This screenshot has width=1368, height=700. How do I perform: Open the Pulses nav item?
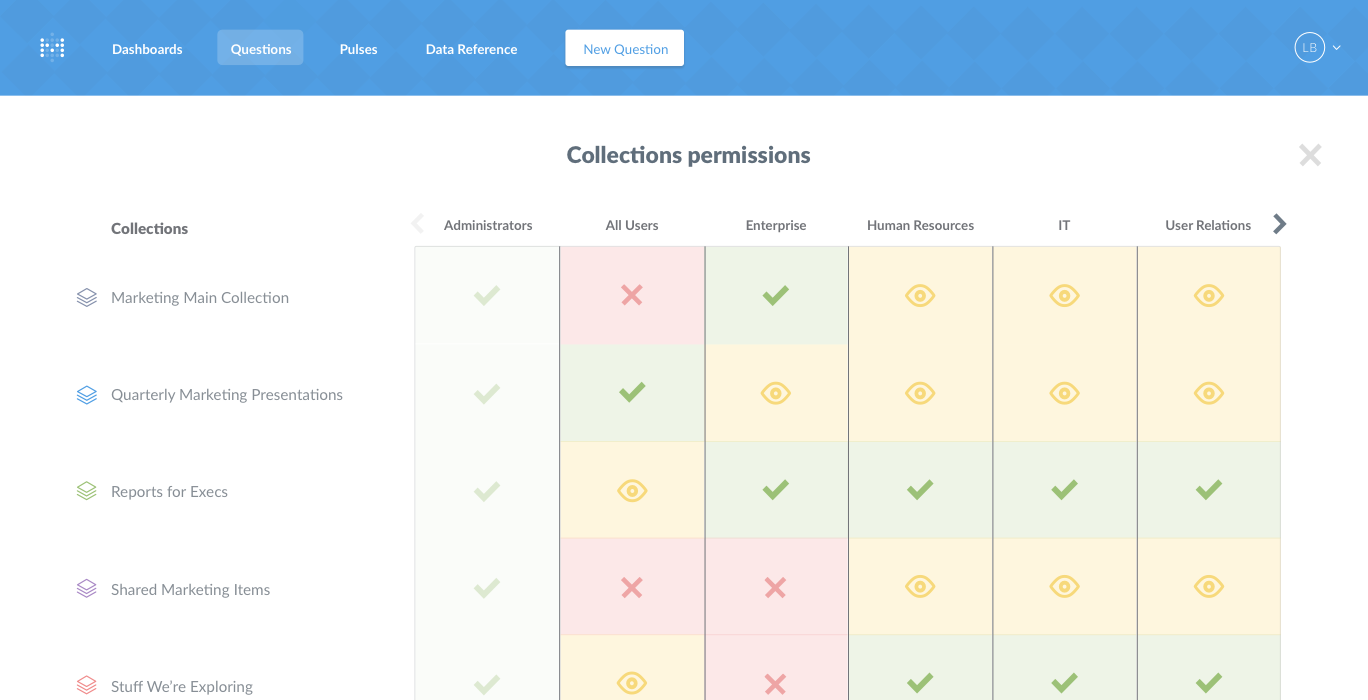[x=358, y=49]
